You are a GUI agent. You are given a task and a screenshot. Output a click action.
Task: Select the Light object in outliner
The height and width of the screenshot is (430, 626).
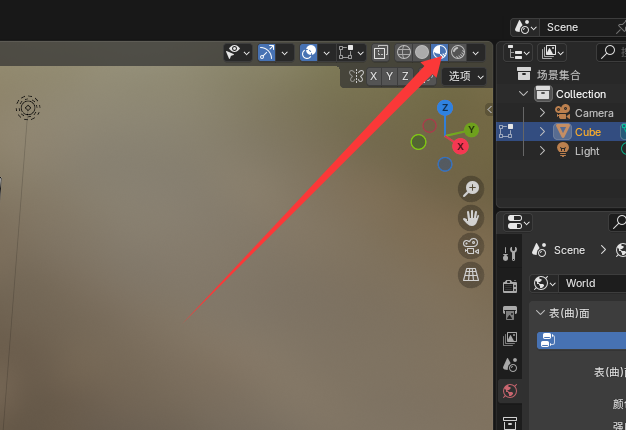point(586,151)
